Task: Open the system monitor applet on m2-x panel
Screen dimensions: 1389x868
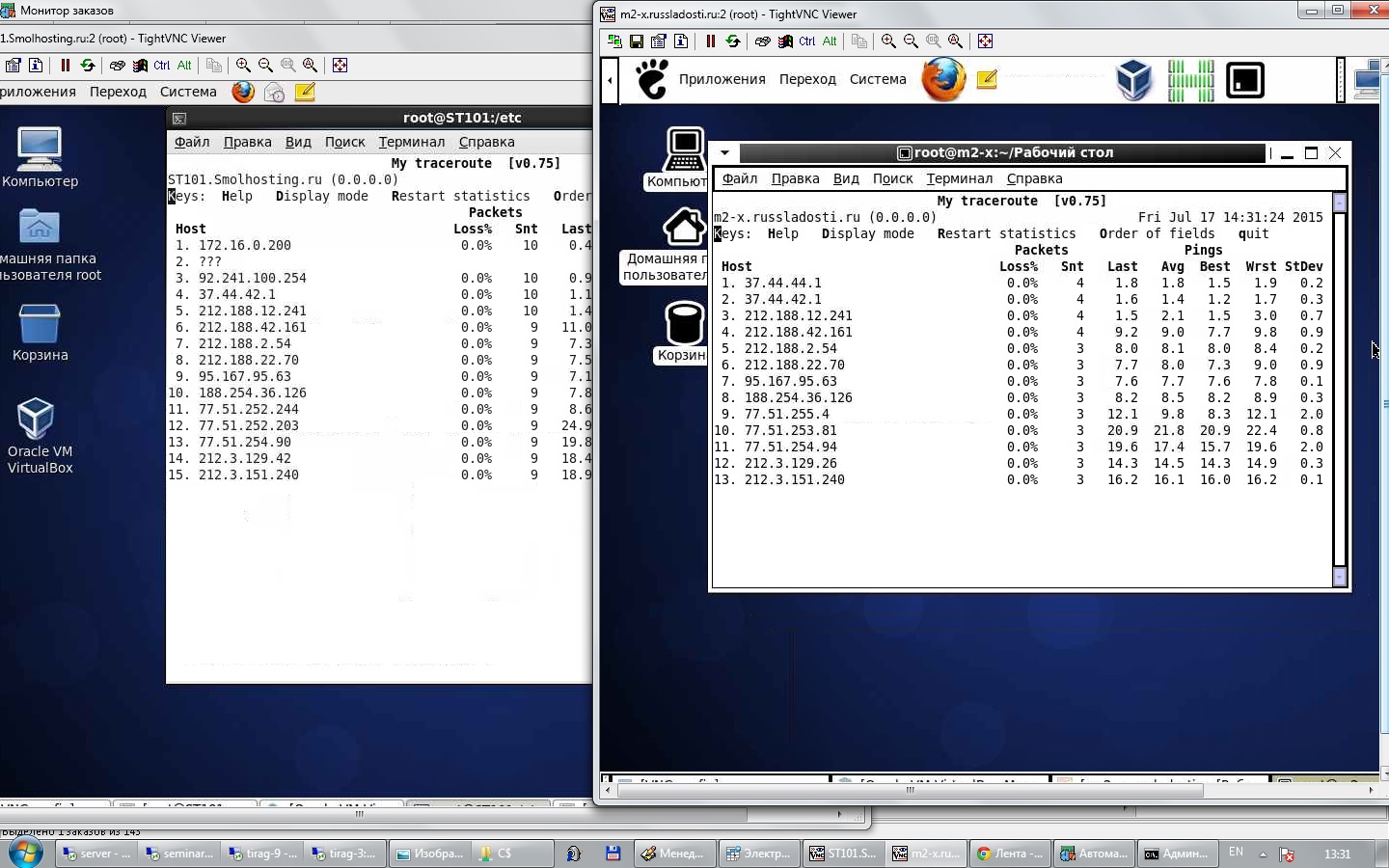Action: click(1190, 80)
